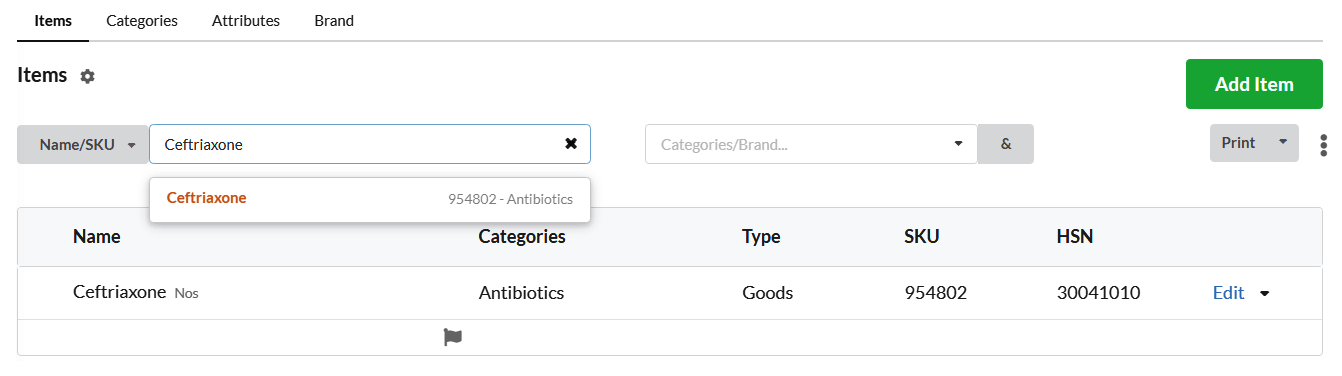This screenshot has width=1342, height=376.
Task: Go to the Brand tab
Action: (334, 20)
